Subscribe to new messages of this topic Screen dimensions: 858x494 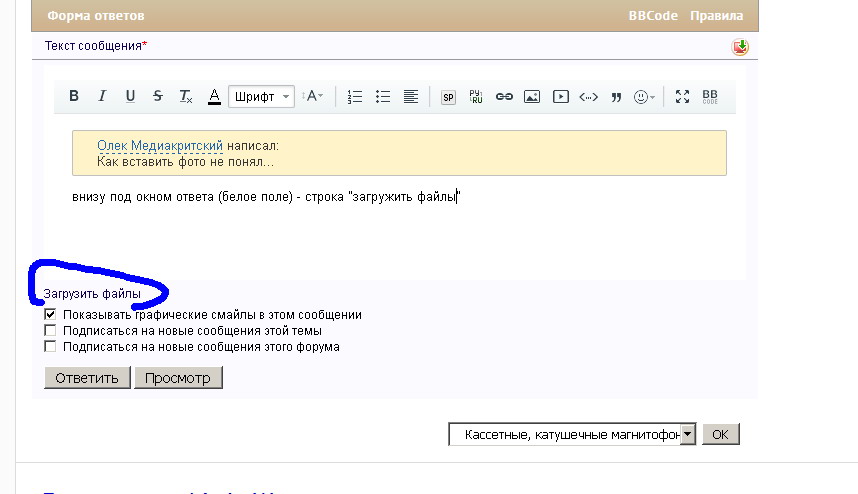pyautogui.click(x=50, y=330)
